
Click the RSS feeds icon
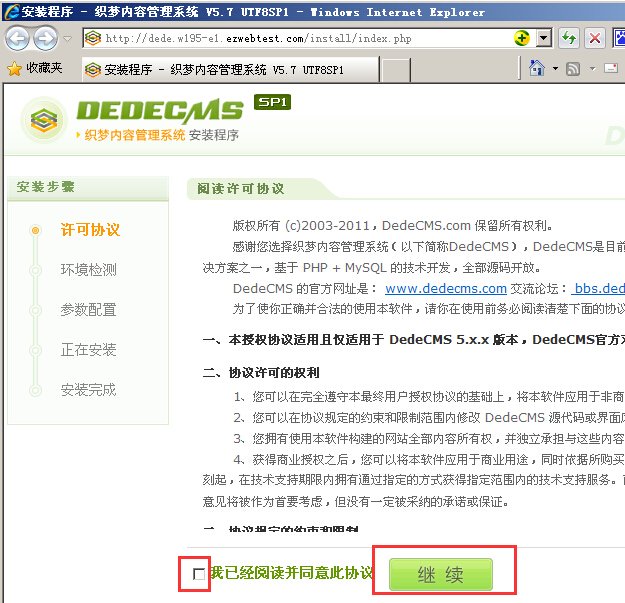click(573, 69)
